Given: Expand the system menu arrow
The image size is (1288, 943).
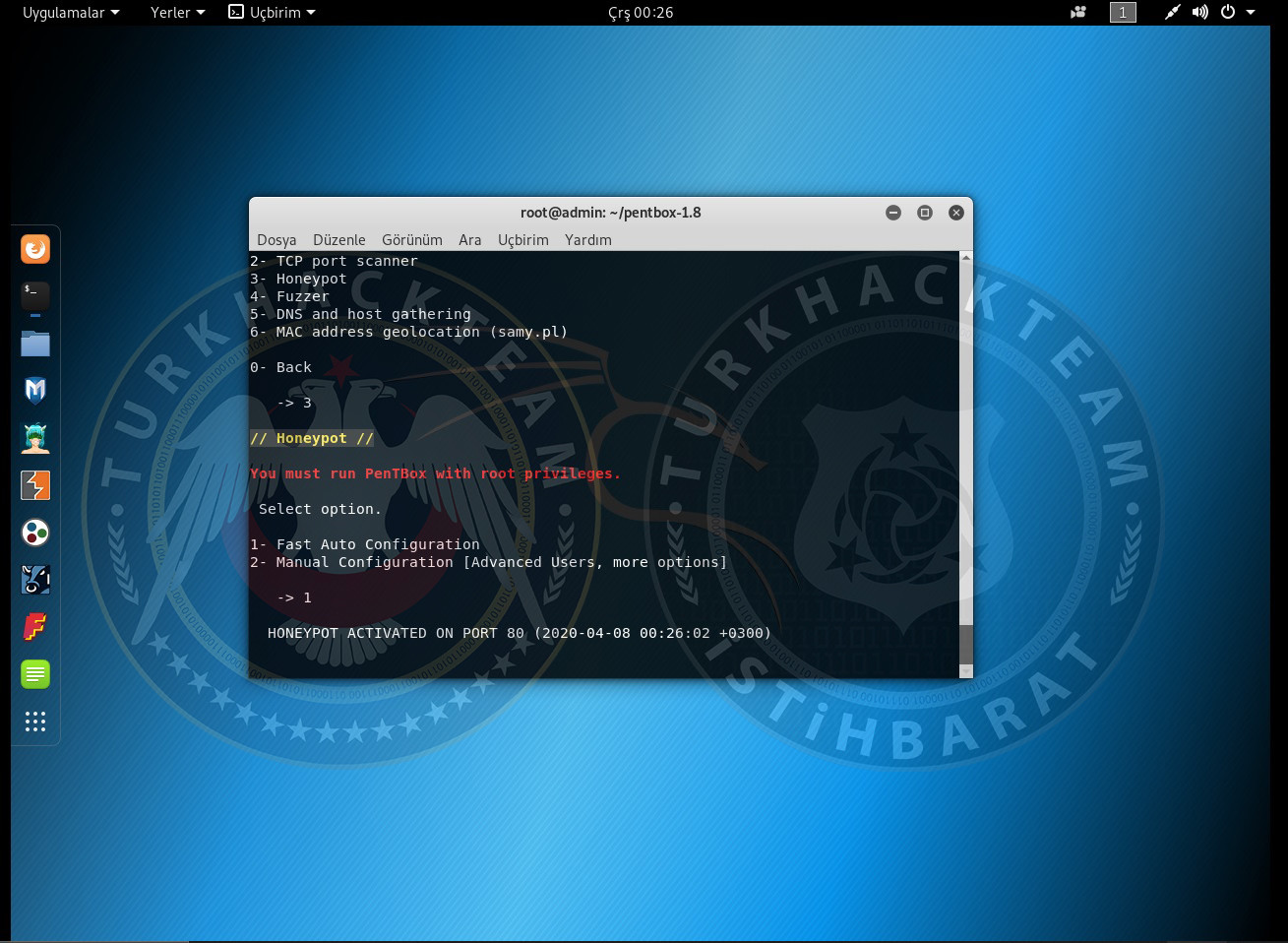Looking at the screenshot, I should click(1251, 13).
